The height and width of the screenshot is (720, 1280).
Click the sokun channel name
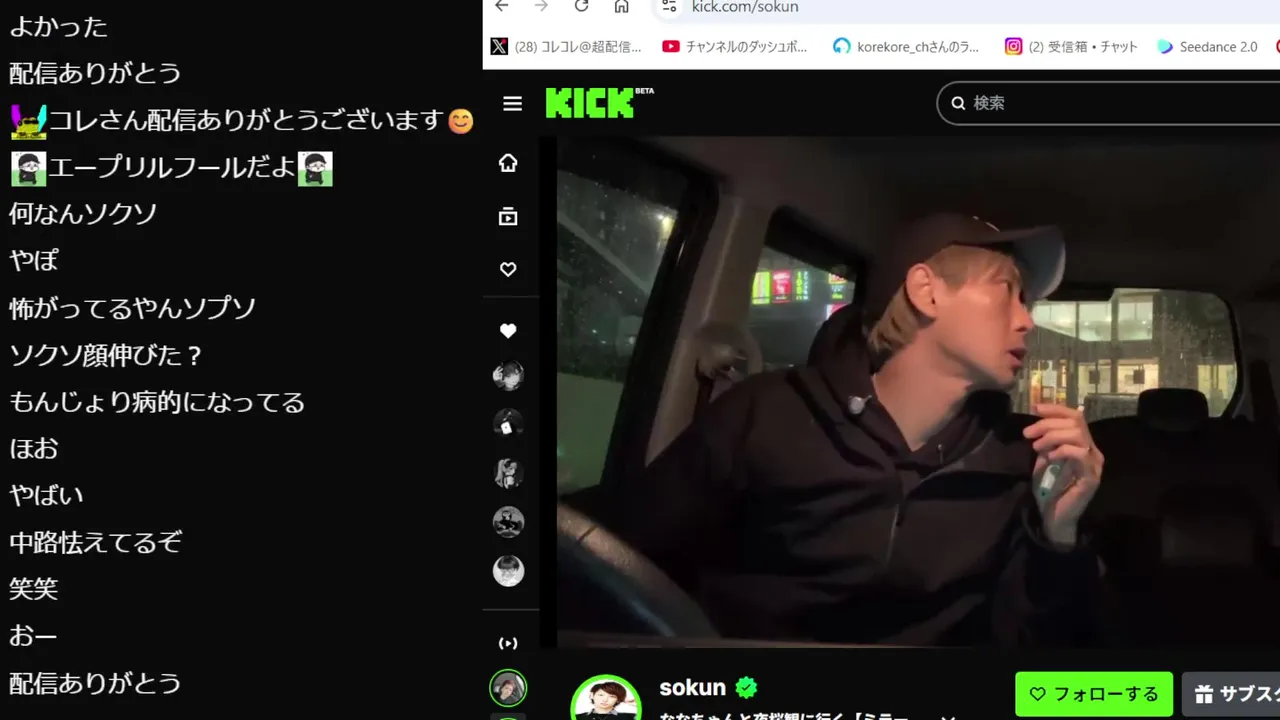pos(692,687)
